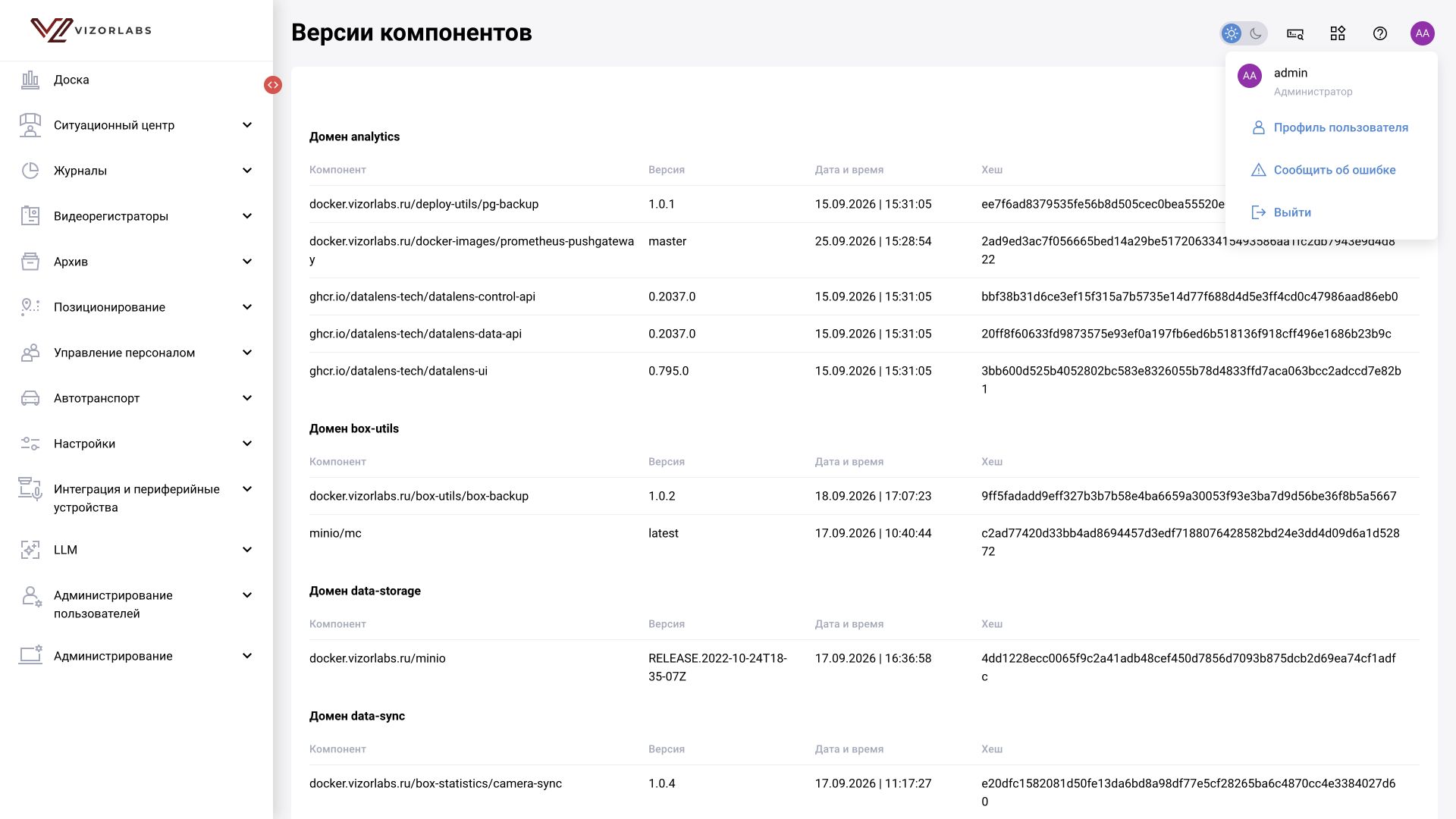Click Домен box-utils heading
Screen dimensions: 1456x819
point(354,428)
